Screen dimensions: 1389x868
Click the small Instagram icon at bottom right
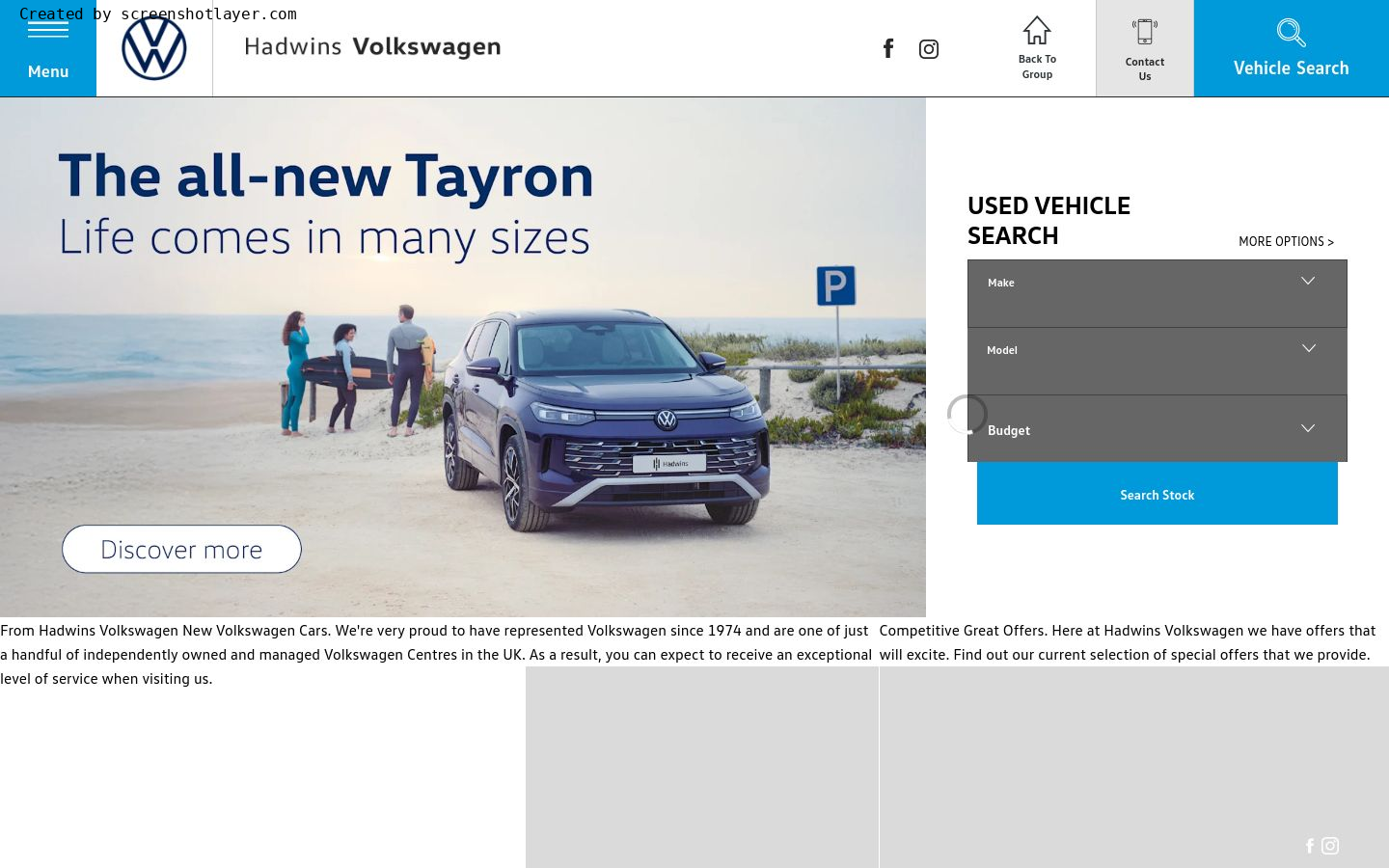(x=1330, y=846)
